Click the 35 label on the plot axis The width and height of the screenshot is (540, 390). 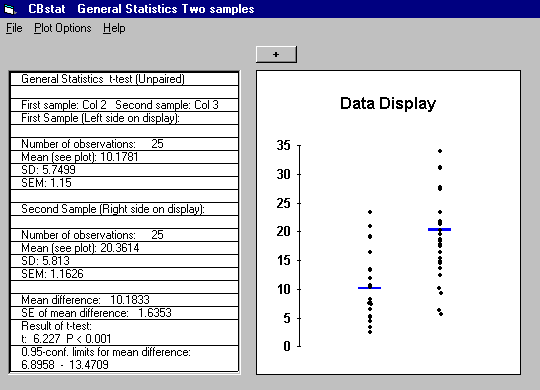[283, 145]
